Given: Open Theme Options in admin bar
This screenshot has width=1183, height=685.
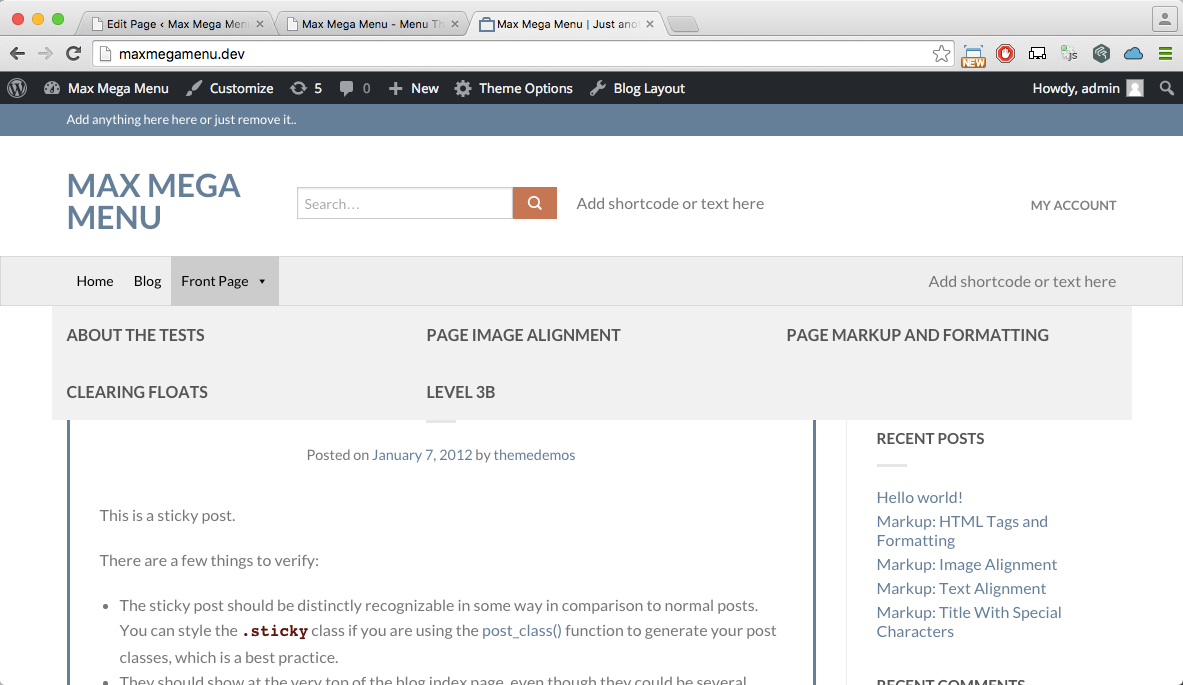Looking at the screenshot, I should click(514, 88).
